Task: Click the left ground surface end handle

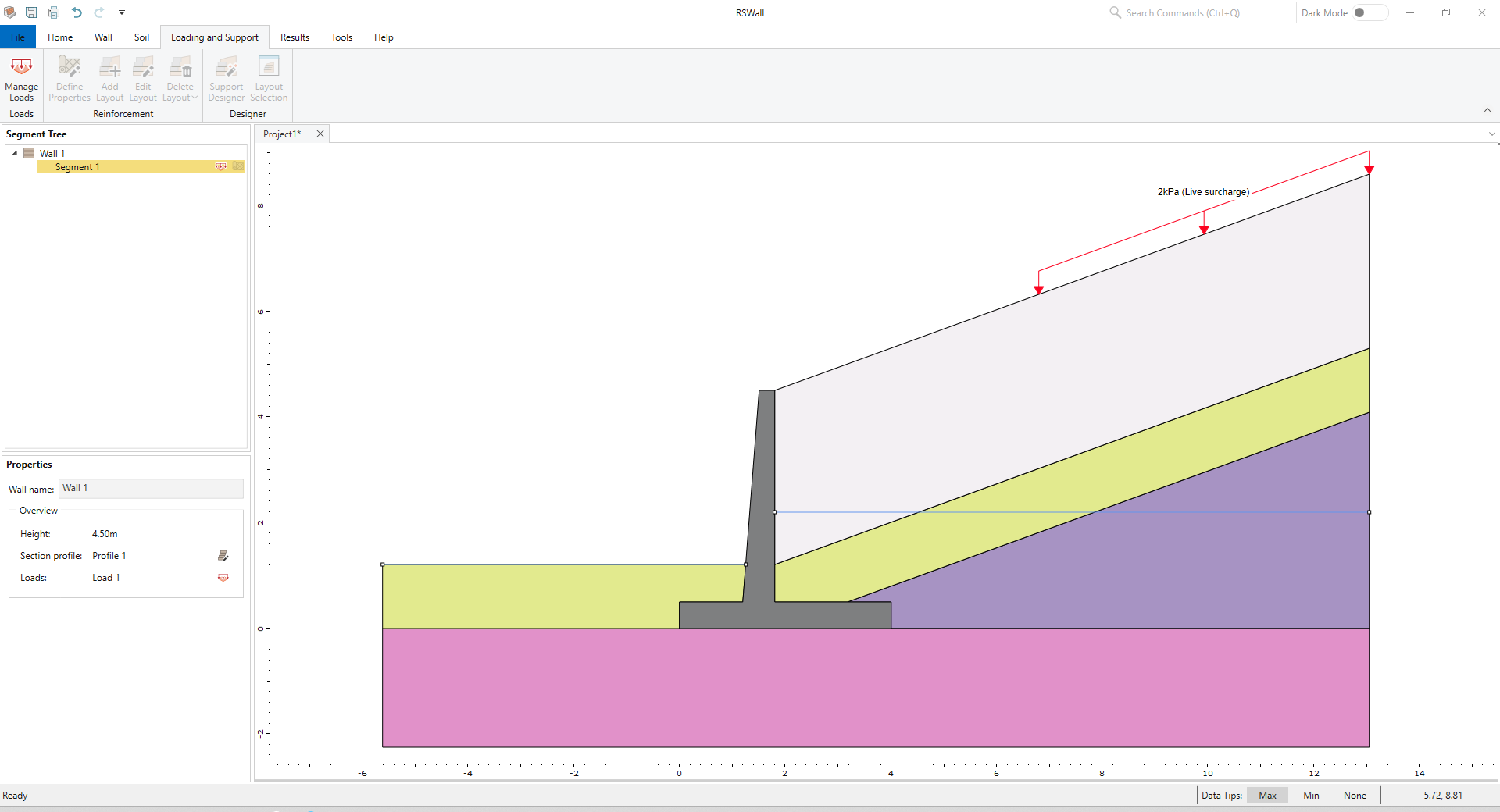Action: 382,564
